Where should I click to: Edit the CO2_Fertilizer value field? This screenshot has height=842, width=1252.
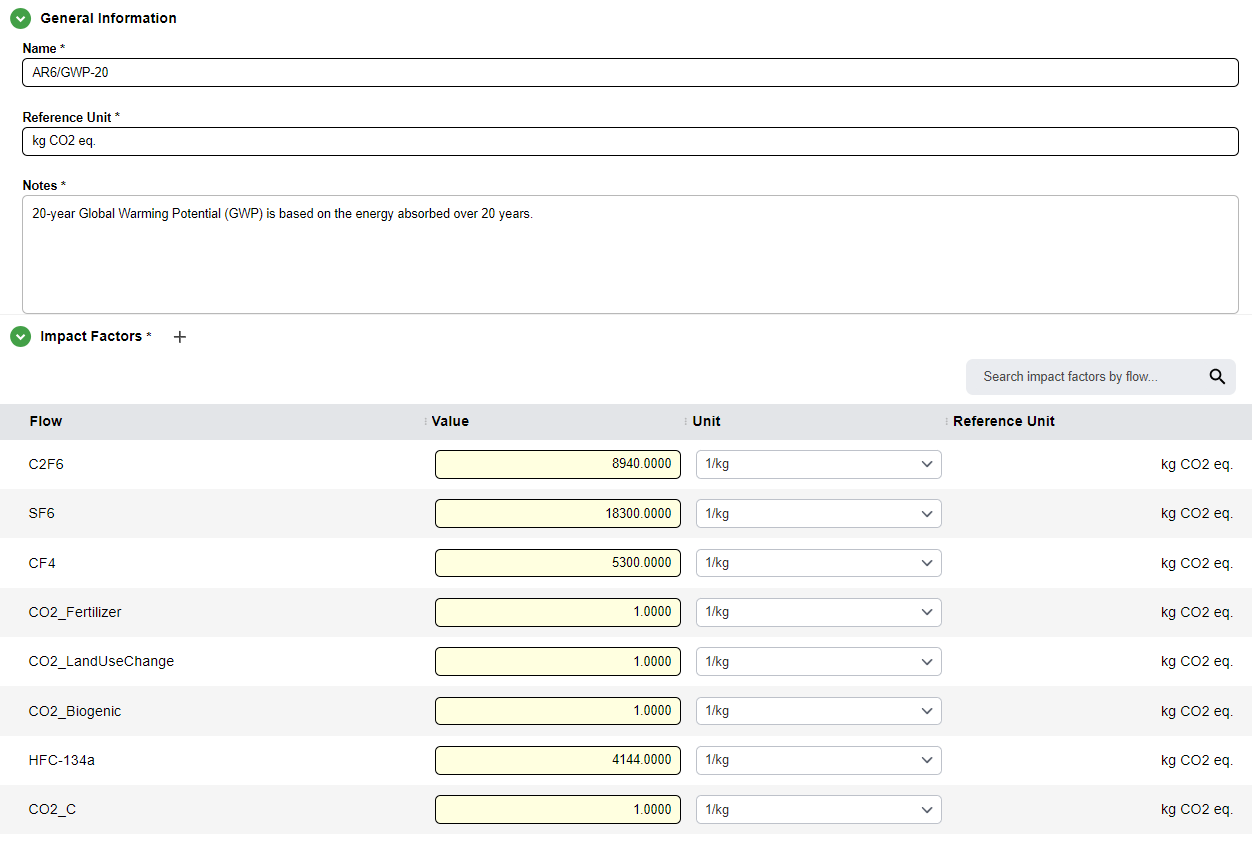click(x=558, y=612)
